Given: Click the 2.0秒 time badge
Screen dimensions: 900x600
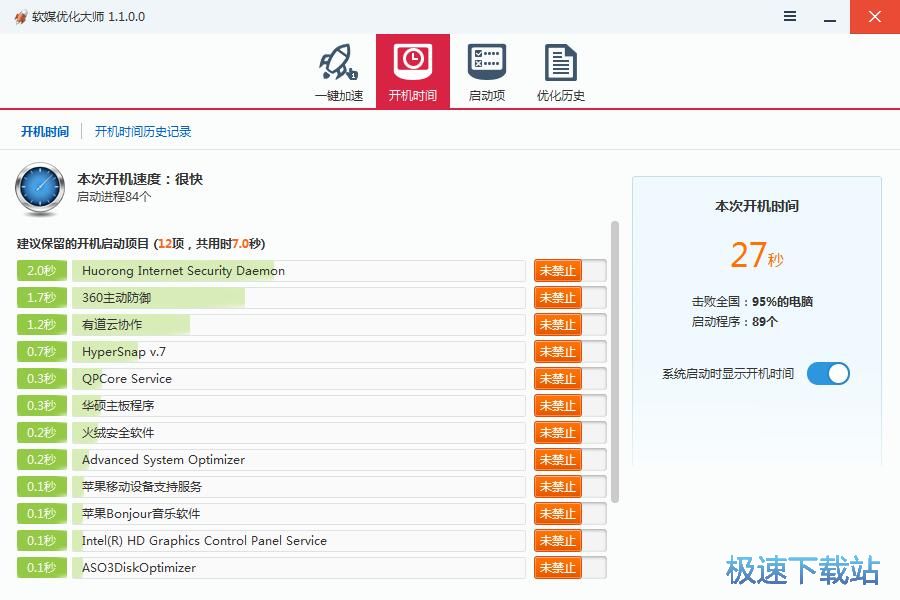Looking at the screenshot, I should tap(42, 270).
